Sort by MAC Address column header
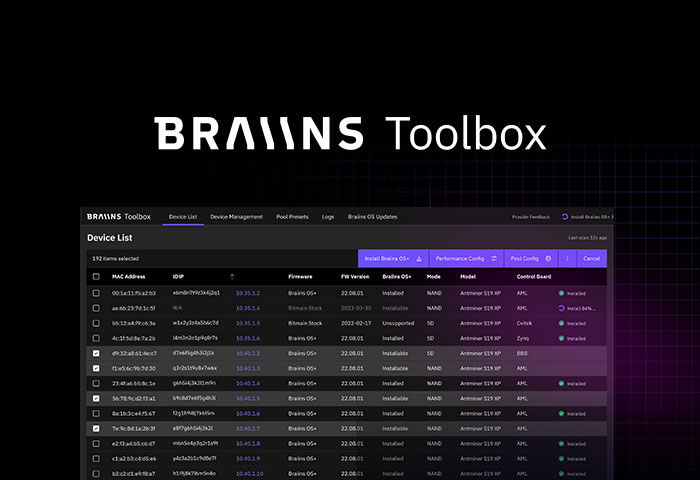The height and width of the screenshot is (480, 700). [129, 277]
